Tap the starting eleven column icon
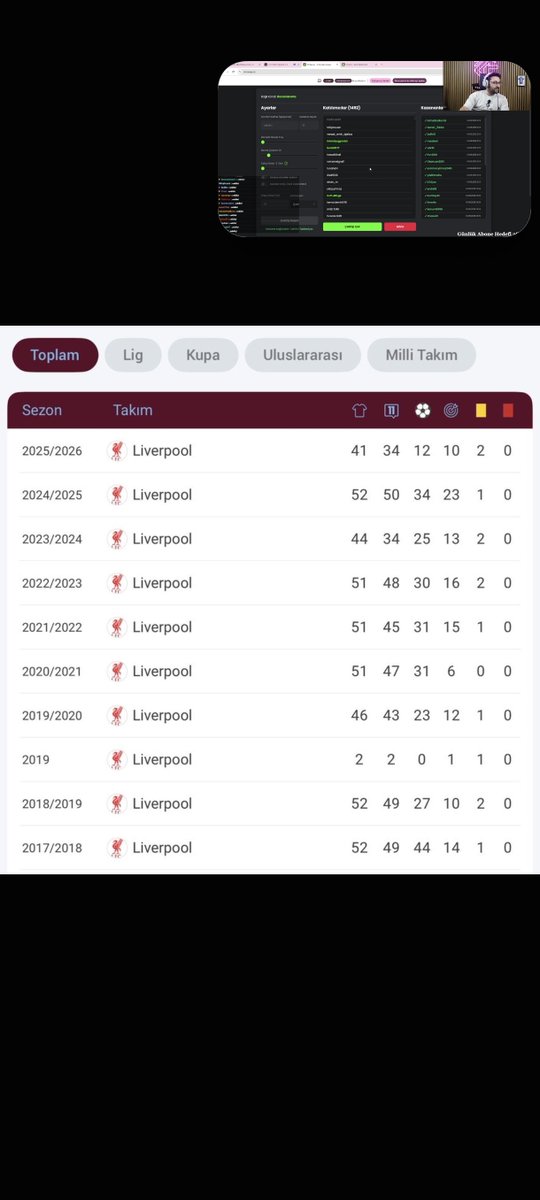Image resolution: width=540 pixels, height=1200 pixels. click(x=391, y=410)
